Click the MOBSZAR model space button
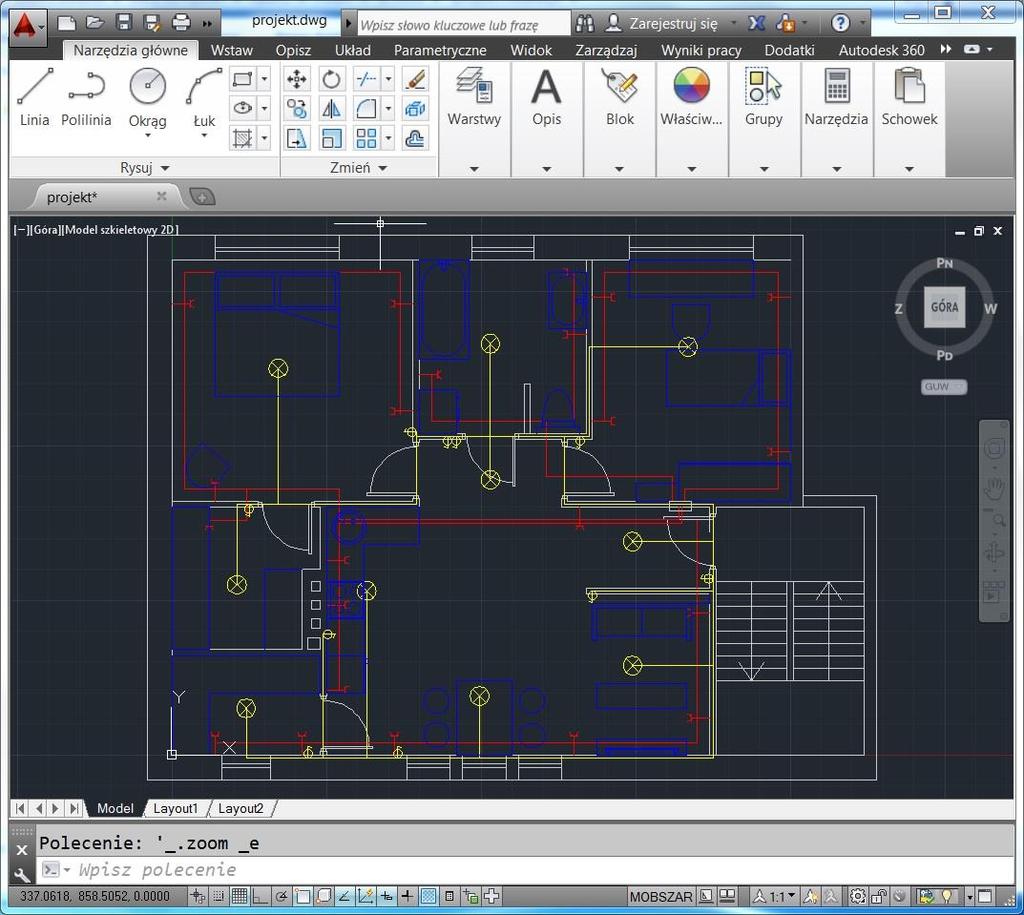 pyautogui.click(x=660, y=897)
